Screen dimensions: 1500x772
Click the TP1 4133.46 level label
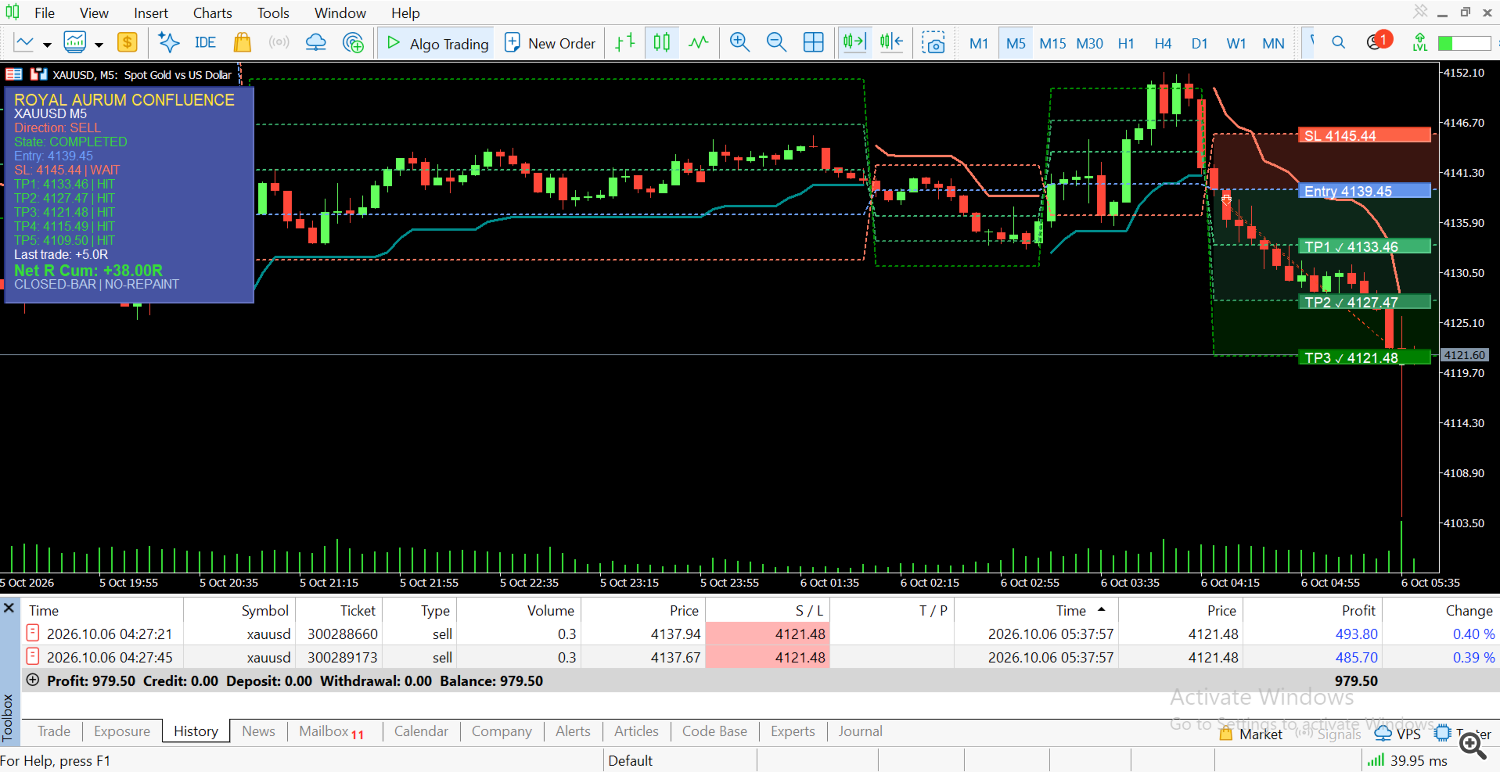coord(1366,247)
